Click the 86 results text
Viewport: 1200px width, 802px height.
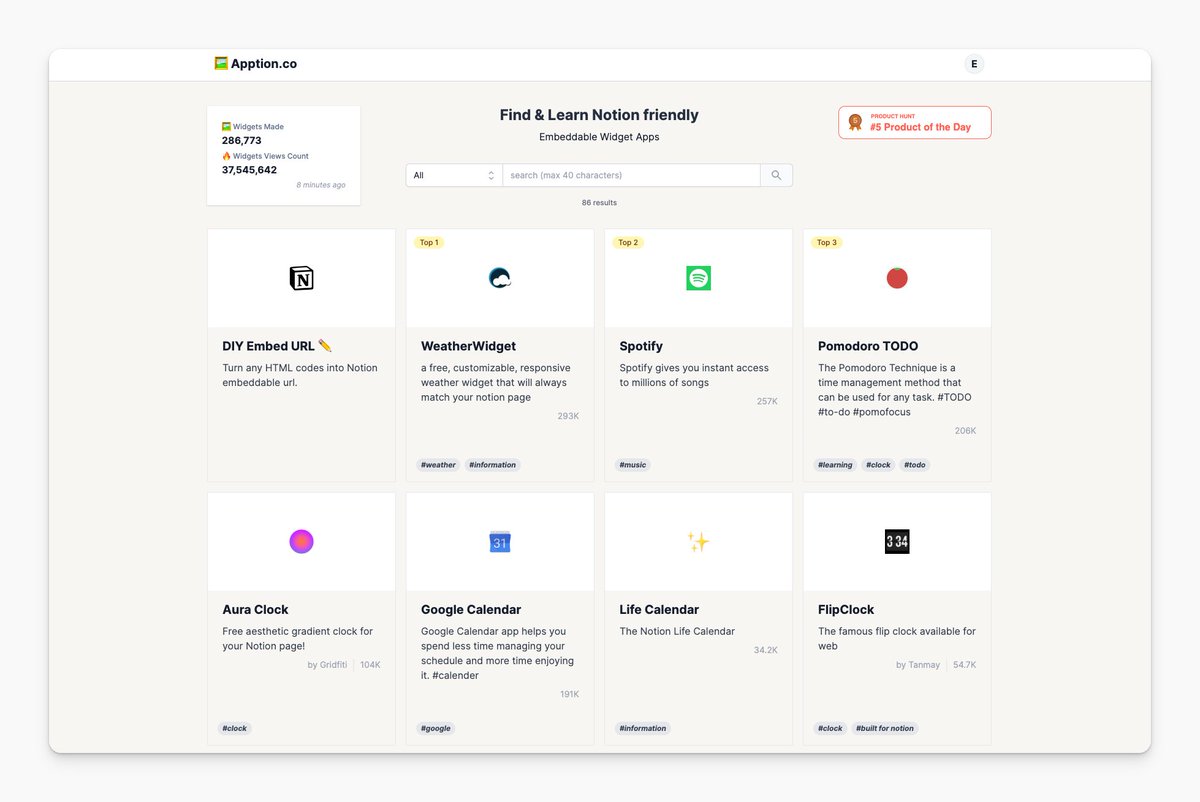599,203
